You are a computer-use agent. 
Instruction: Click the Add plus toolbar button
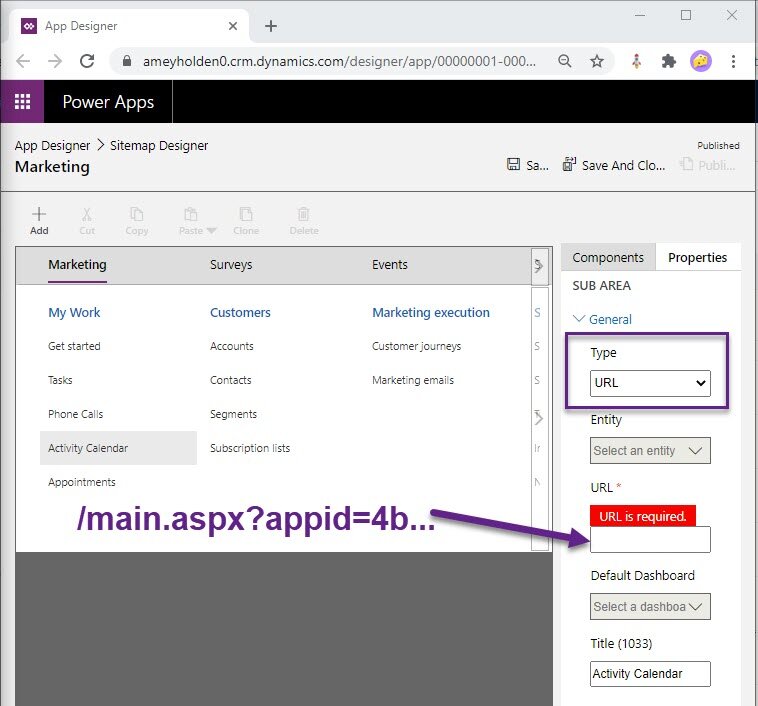pyautogui.click(x=39, y=221)
